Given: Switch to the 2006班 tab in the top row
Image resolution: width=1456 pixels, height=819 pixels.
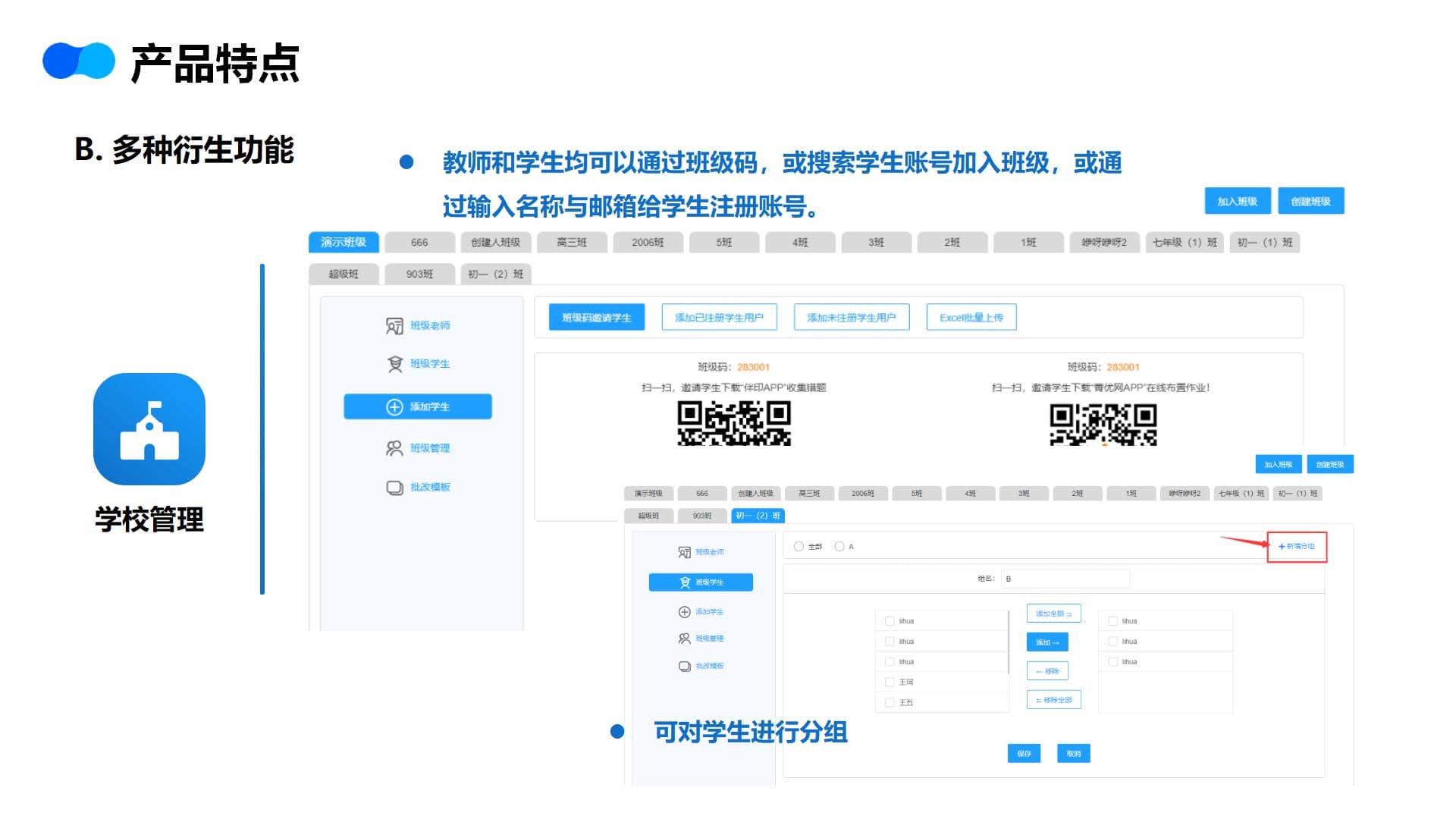Looking at the screenshot, I should pyautogui.click(x=648, y=243).
